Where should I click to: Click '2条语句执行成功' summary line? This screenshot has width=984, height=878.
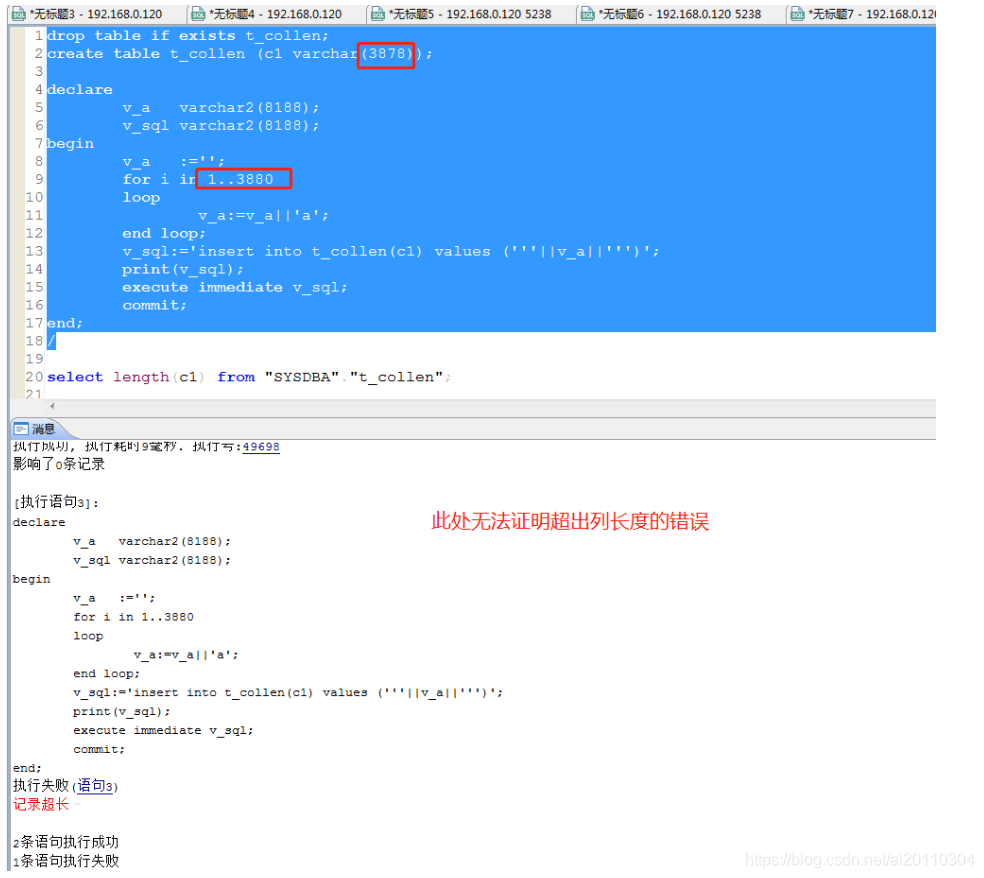(x=66, y=842)
